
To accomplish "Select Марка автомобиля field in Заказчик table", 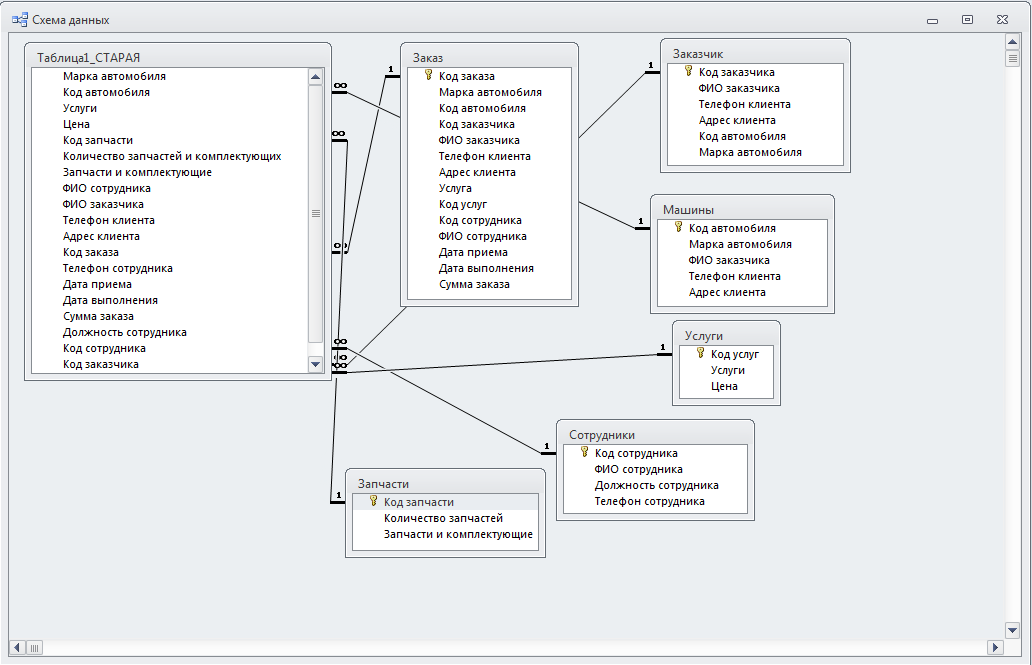I will 750,152.
